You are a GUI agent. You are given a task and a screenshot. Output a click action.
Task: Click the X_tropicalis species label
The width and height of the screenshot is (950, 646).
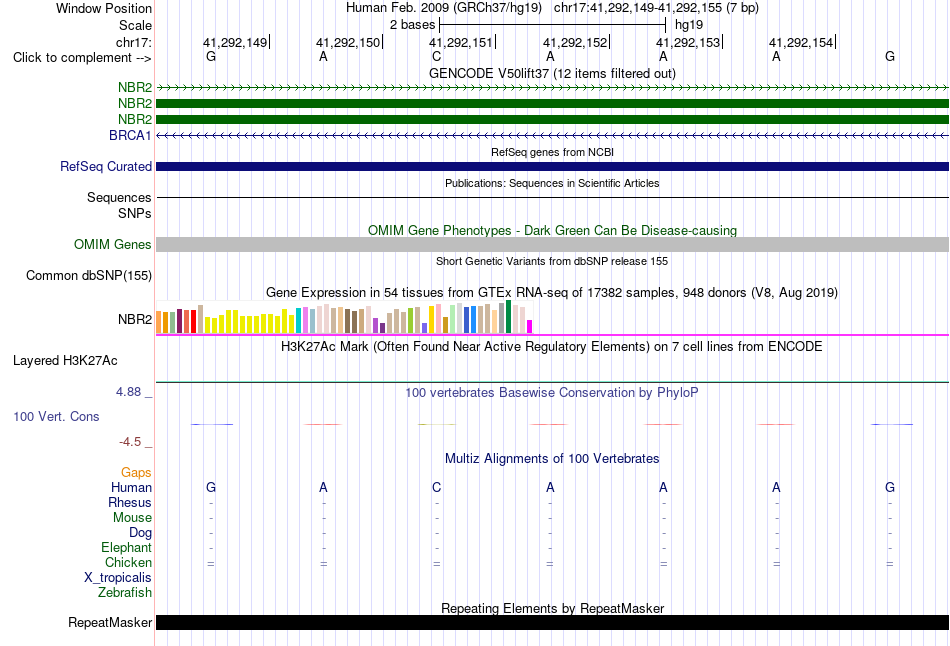(118, 578)
